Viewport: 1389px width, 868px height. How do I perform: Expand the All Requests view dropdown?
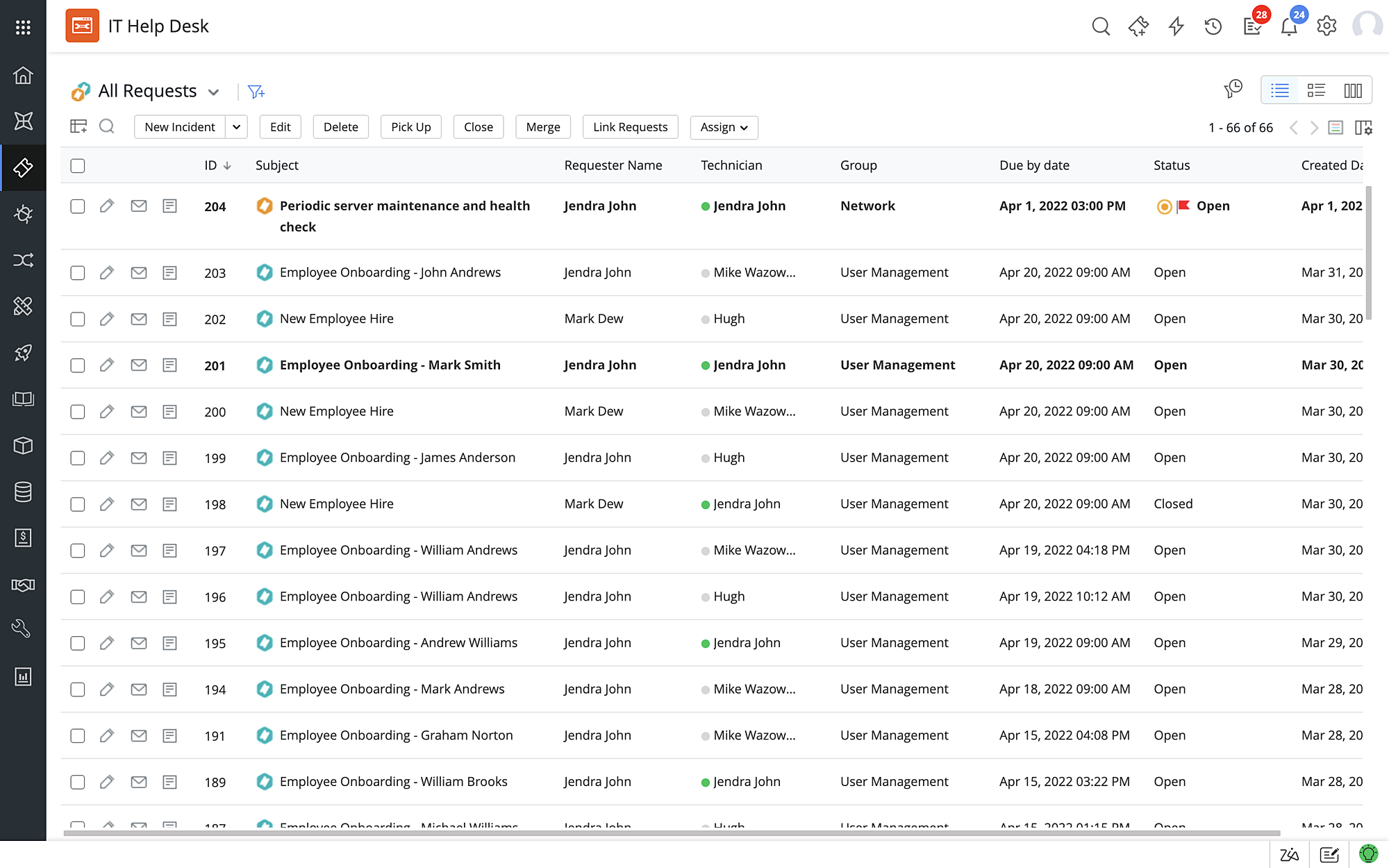pos(214,92)
